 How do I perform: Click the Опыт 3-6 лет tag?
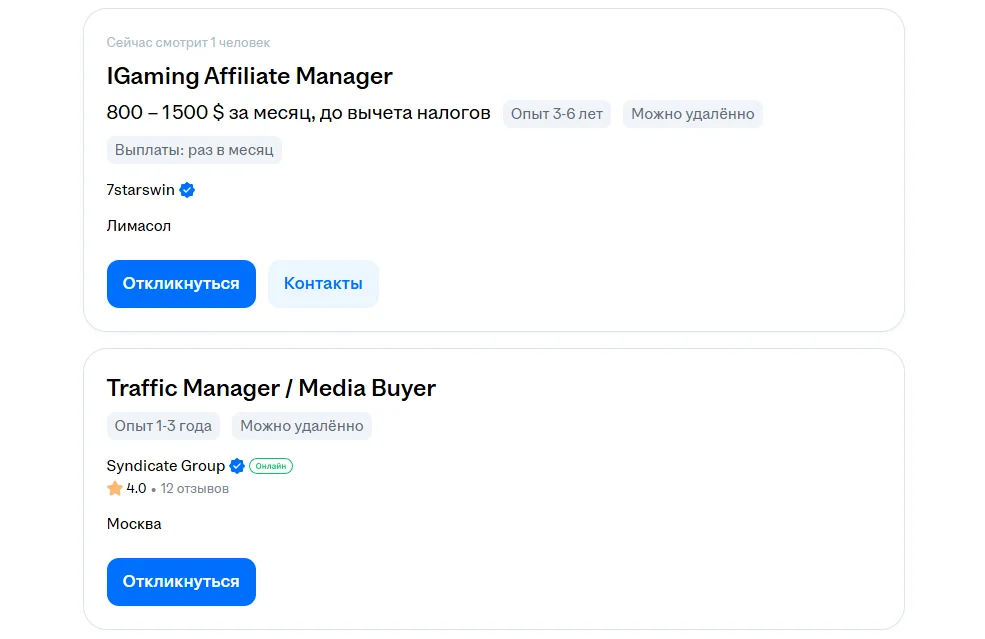(x=556, y=114)
